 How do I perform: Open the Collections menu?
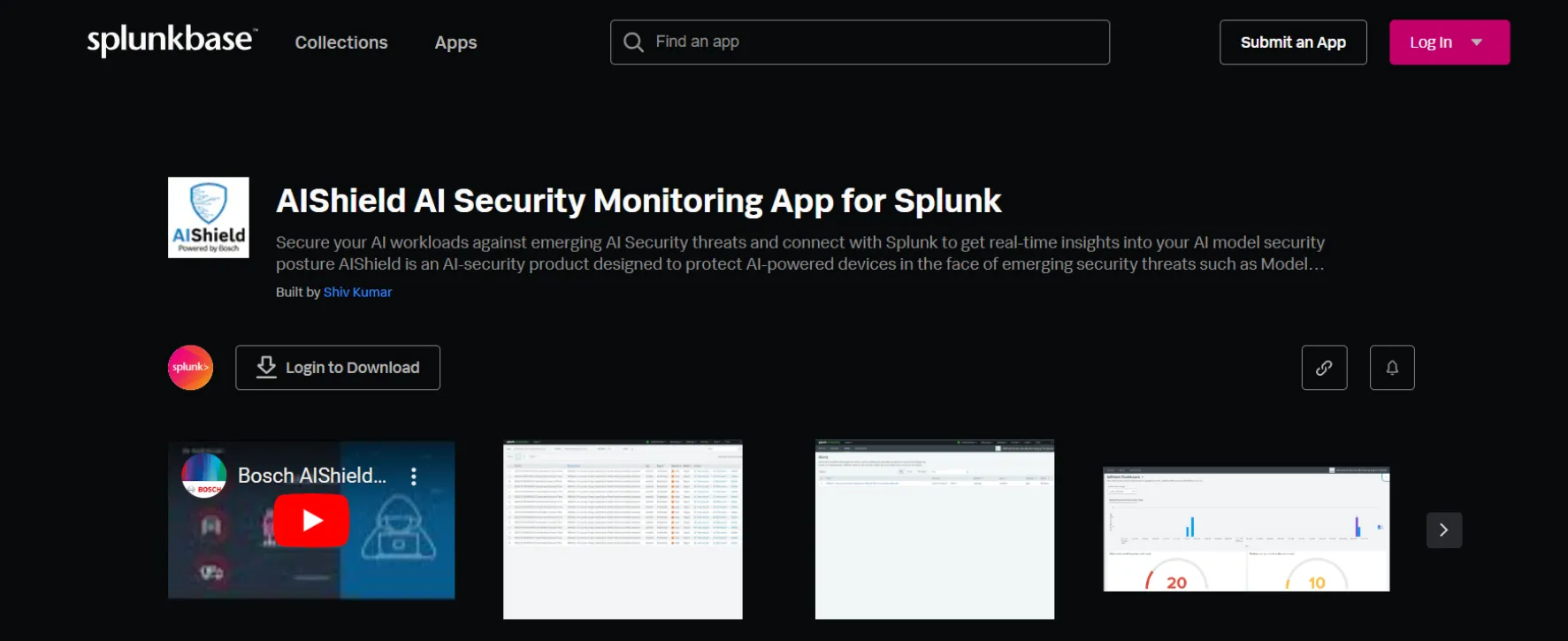click(x=341, y=42)
